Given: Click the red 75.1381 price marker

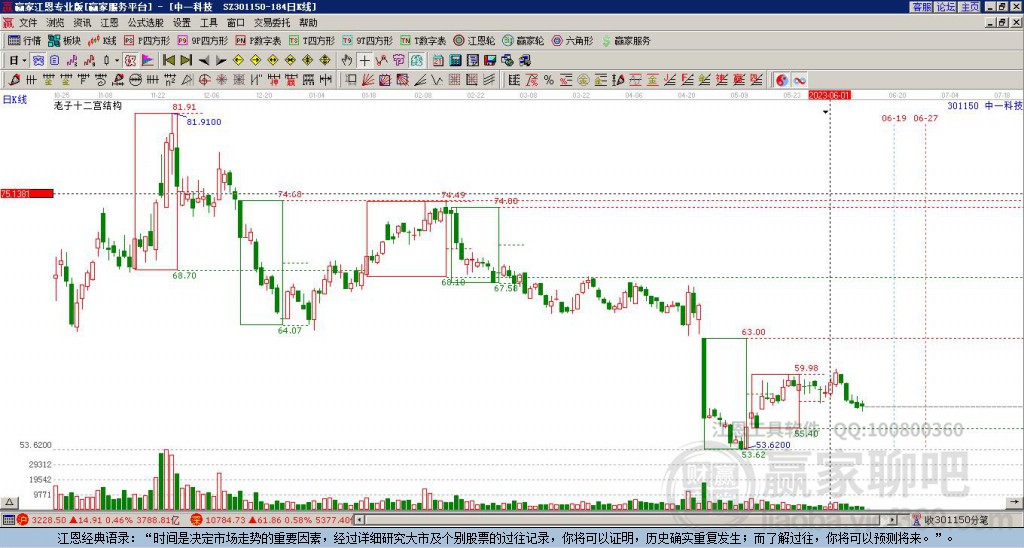Looking at the screenshot, I should click(x=27, y=193).
